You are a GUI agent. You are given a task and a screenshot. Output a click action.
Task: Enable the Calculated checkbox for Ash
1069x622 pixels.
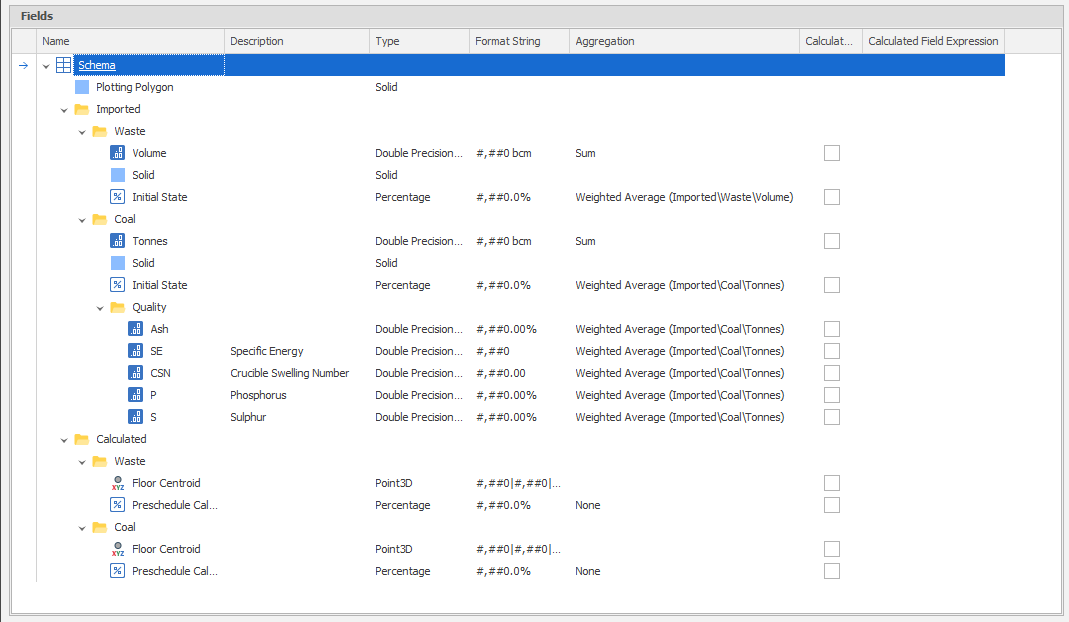tap(832, 329)
